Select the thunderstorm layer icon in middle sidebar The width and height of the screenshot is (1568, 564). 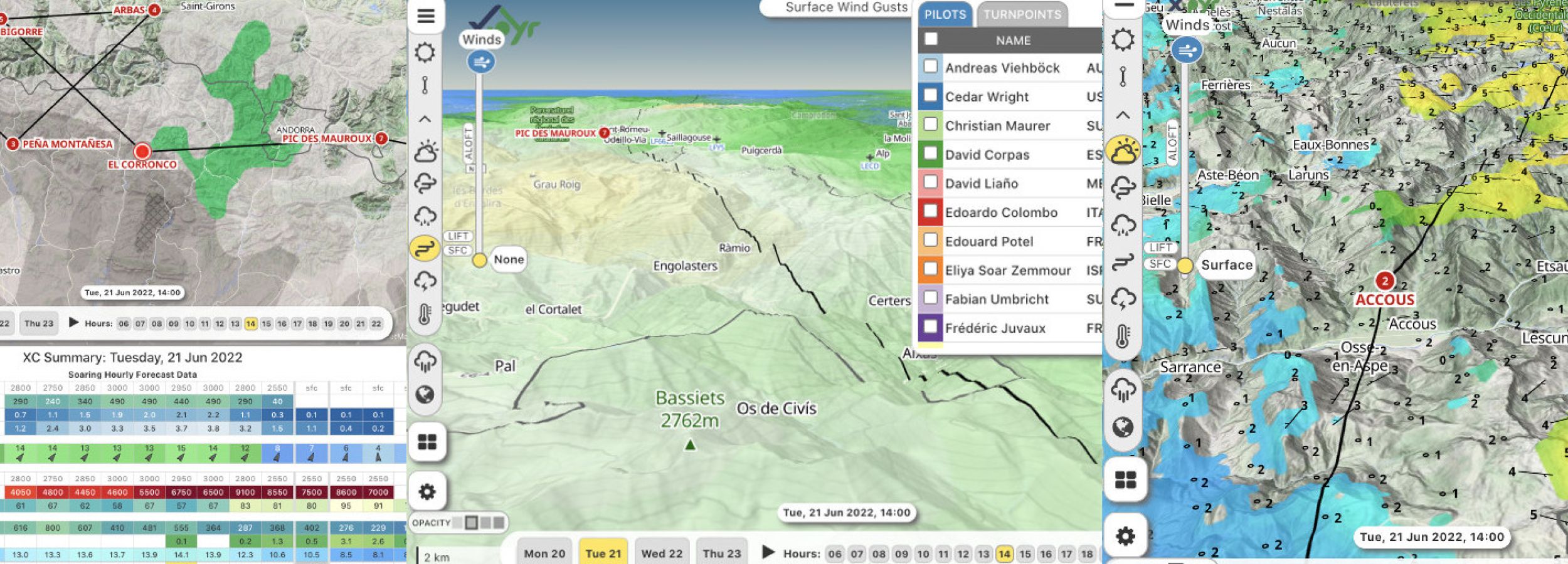425,281
